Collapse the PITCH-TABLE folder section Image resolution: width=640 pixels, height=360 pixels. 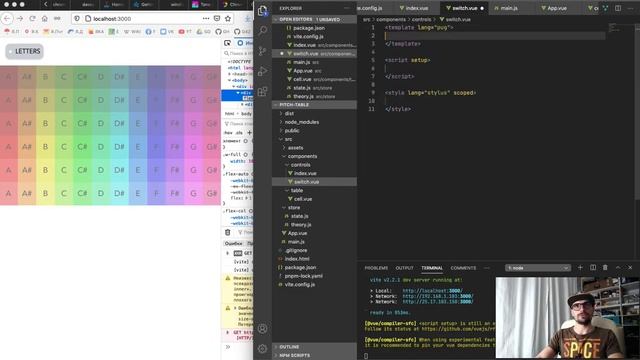[314, 104]
